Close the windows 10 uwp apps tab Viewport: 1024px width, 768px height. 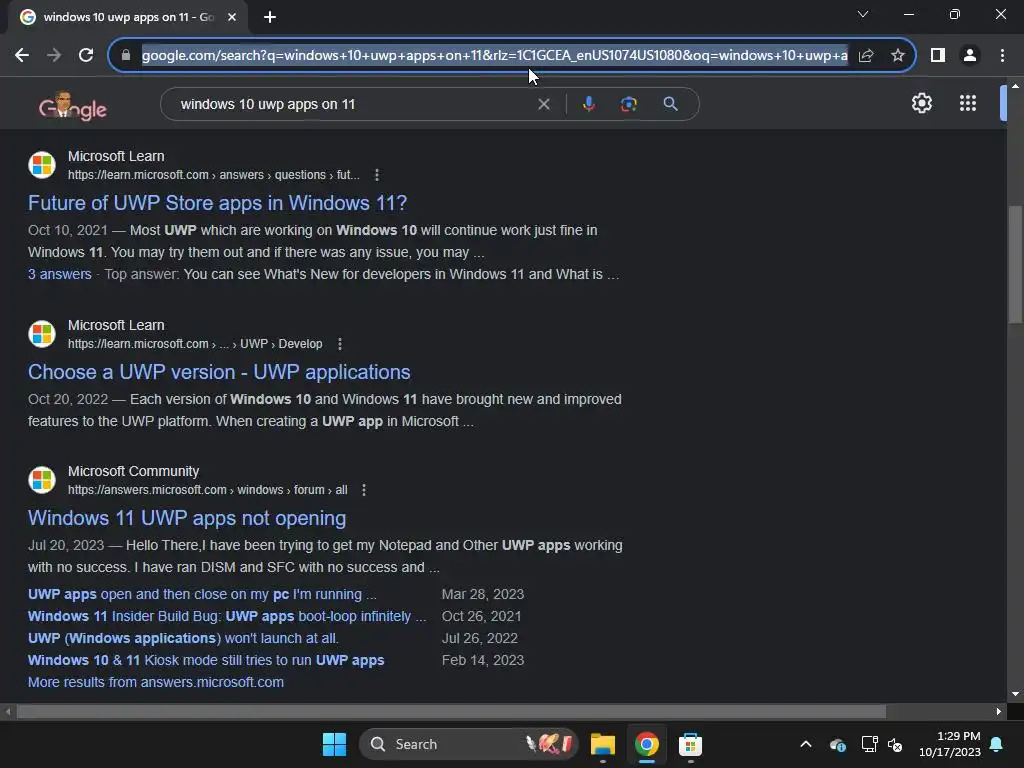232,17
